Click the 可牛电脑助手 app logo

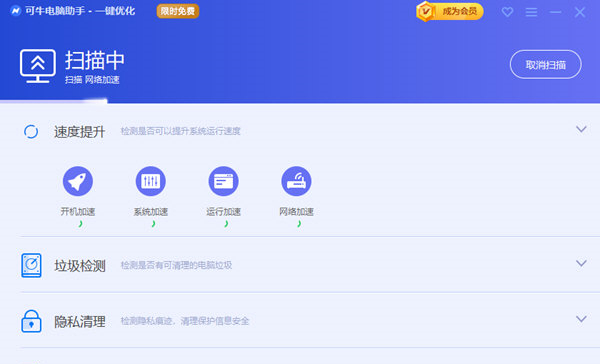(16, 11)
